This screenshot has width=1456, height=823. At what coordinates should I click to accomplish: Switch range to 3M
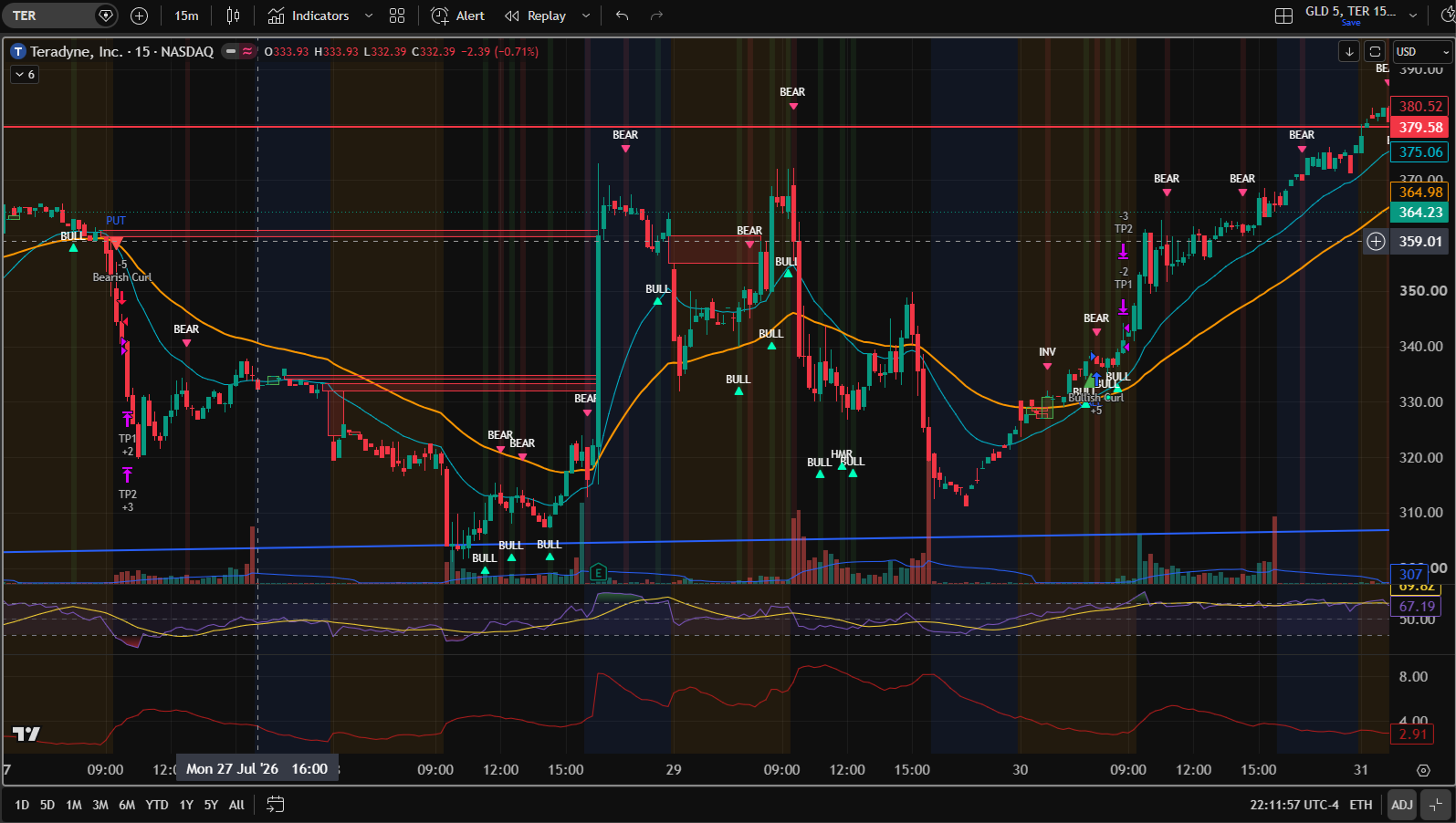[x=100, y=805]
